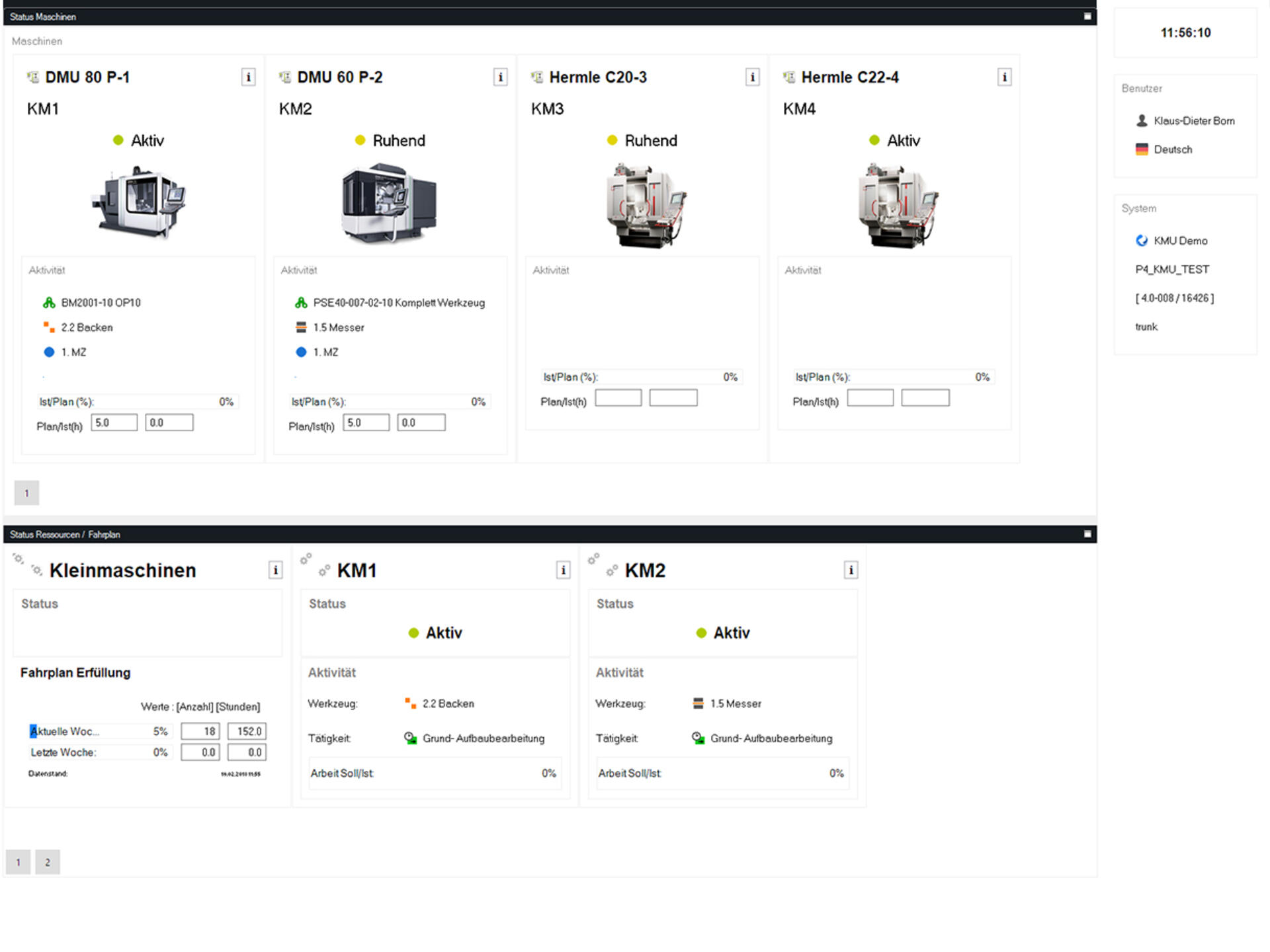Open info for DMU 80 P-1 machine
The image size is (1270, 952).
(x=248, y=77)
